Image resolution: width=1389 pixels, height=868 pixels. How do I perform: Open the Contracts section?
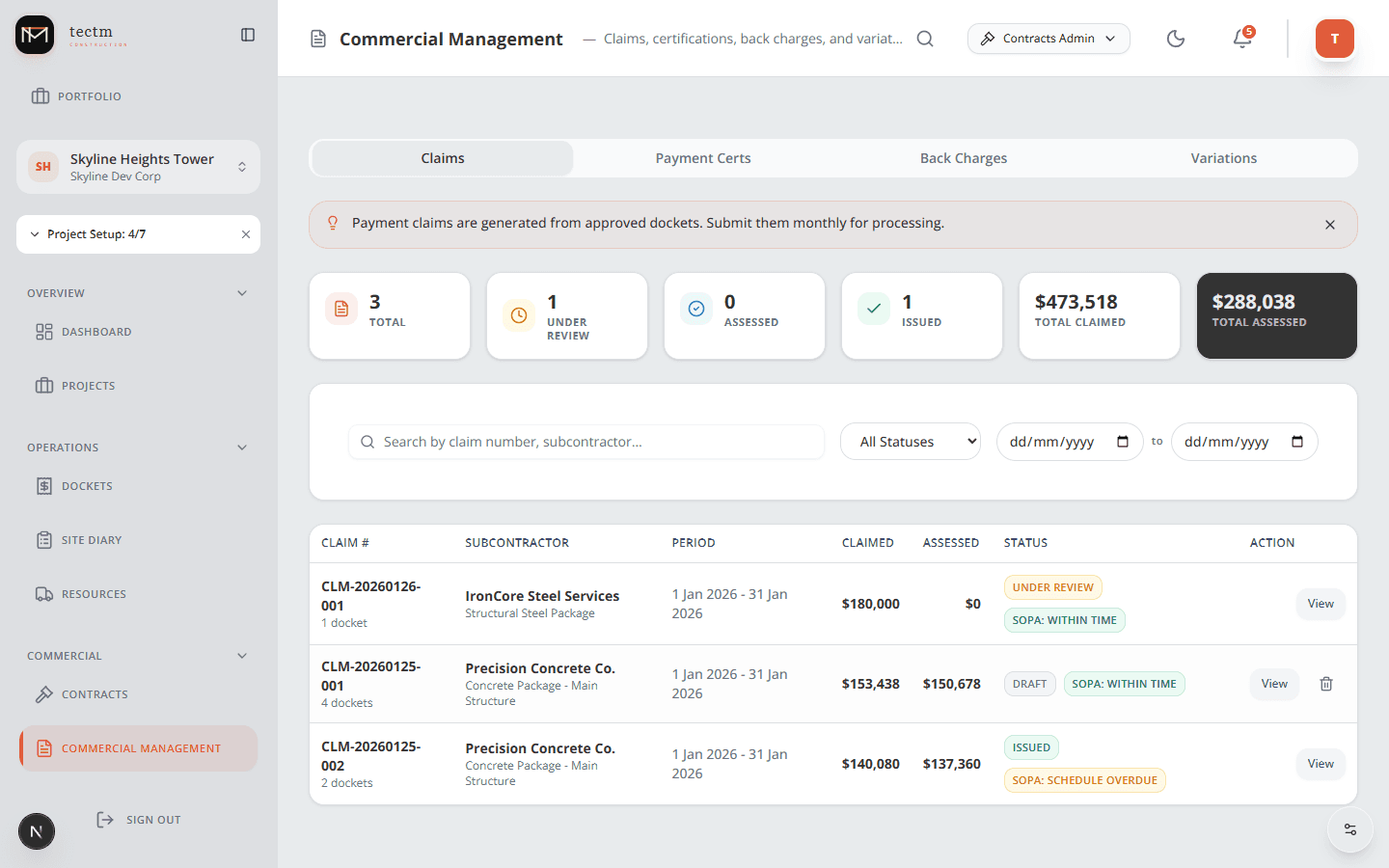pos(95,693)
